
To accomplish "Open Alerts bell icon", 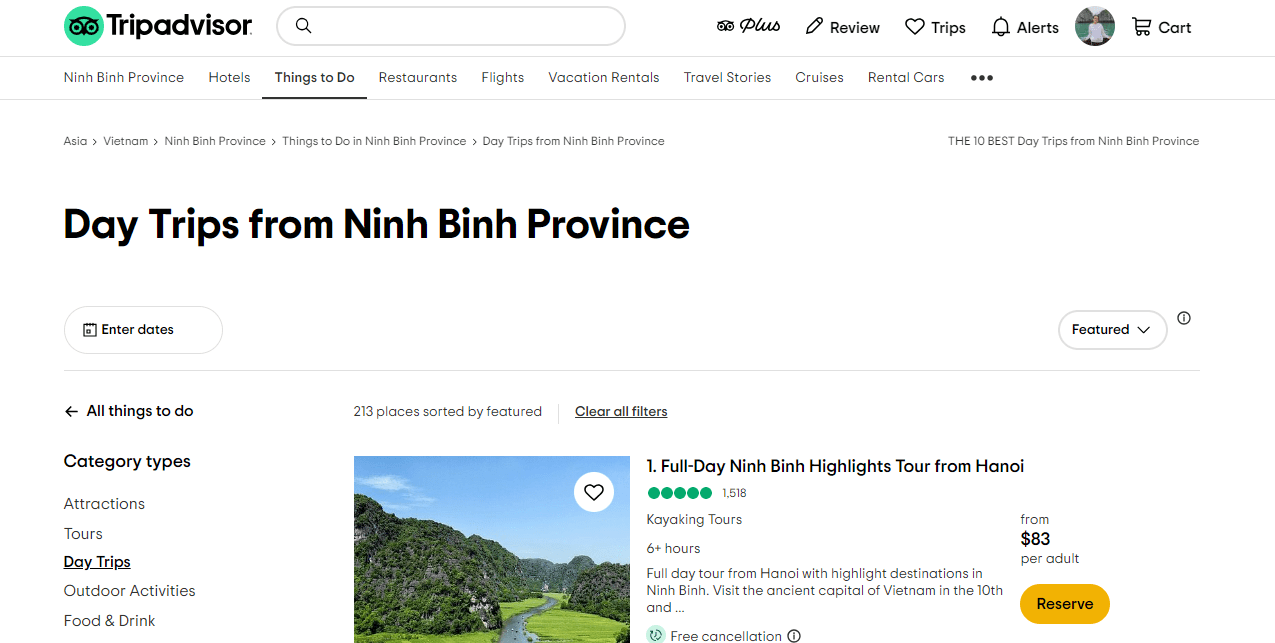I will point(1001,27).
